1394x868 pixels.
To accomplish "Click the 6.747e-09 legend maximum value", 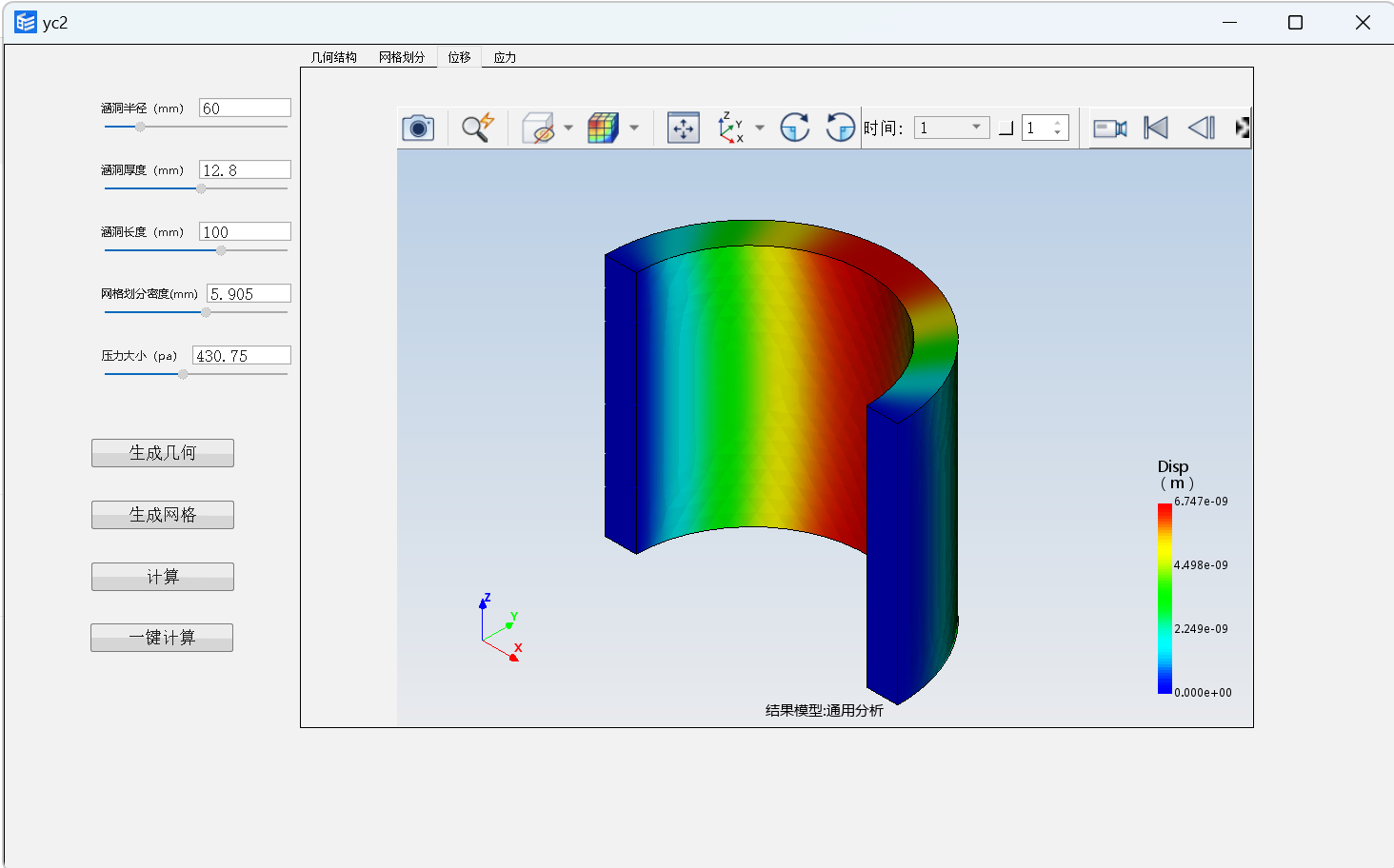I will (x=1201, y=502).
